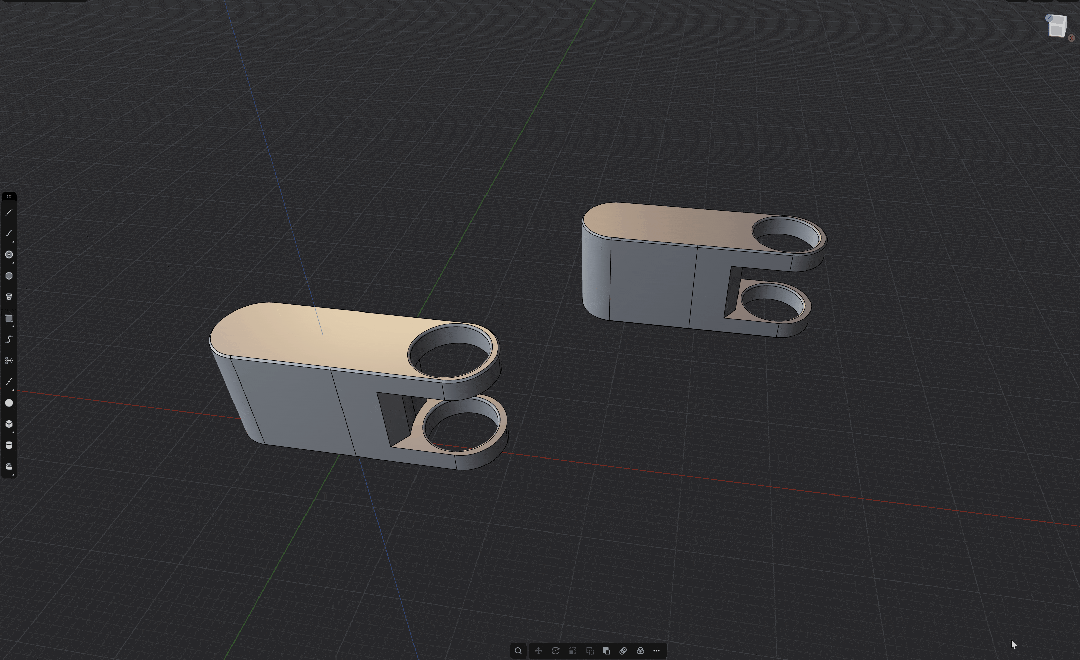This screenshot has width=1080, height=660.
Task: Open the three-dots more commands menu
Action: coord(656,650)
